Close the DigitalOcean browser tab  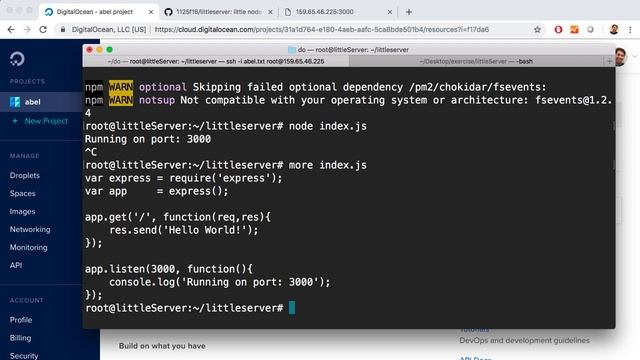pos(151,12)
